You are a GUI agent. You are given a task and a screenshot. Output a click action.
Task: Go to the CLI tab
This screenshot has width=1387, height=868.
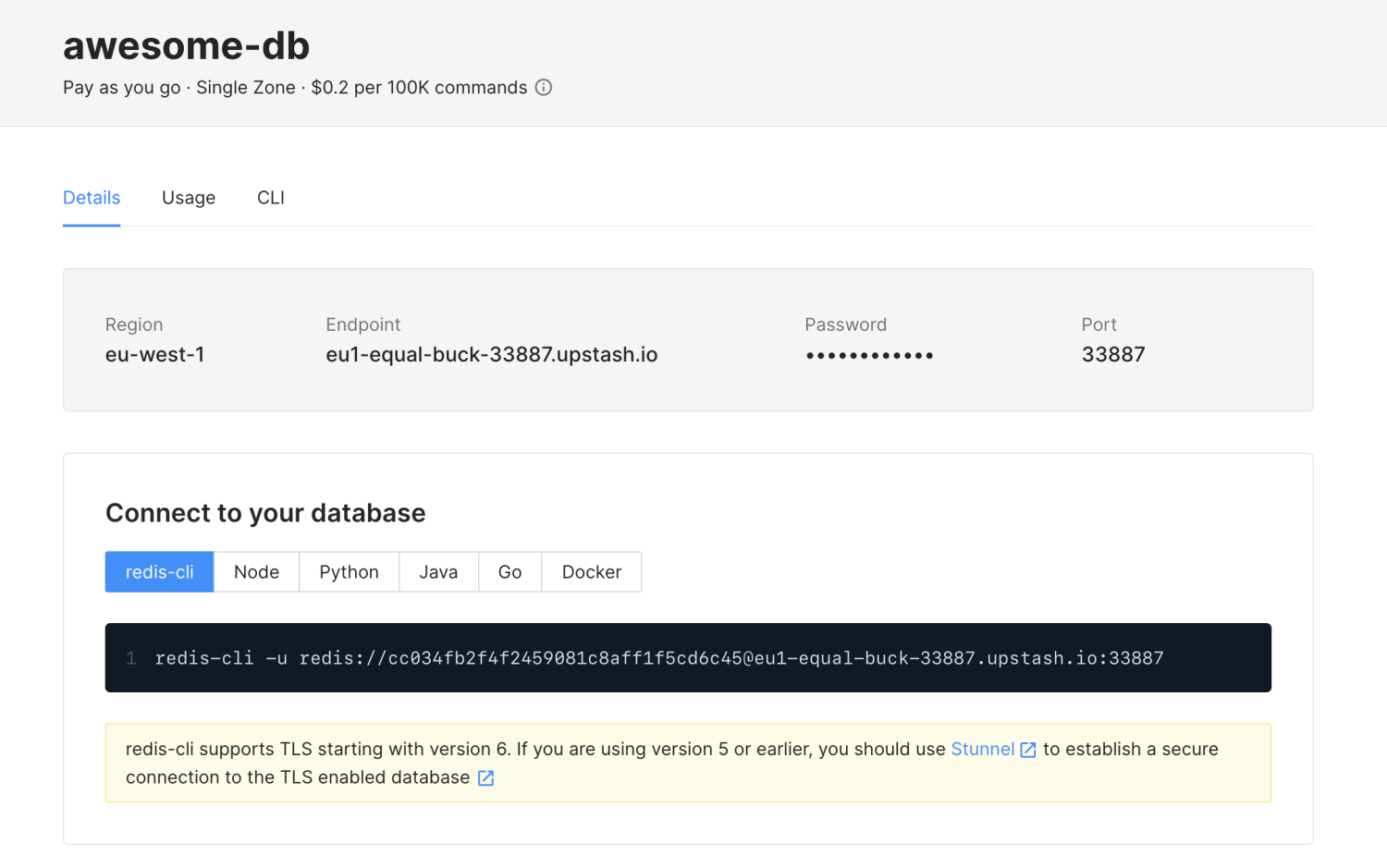click(271, 198)
